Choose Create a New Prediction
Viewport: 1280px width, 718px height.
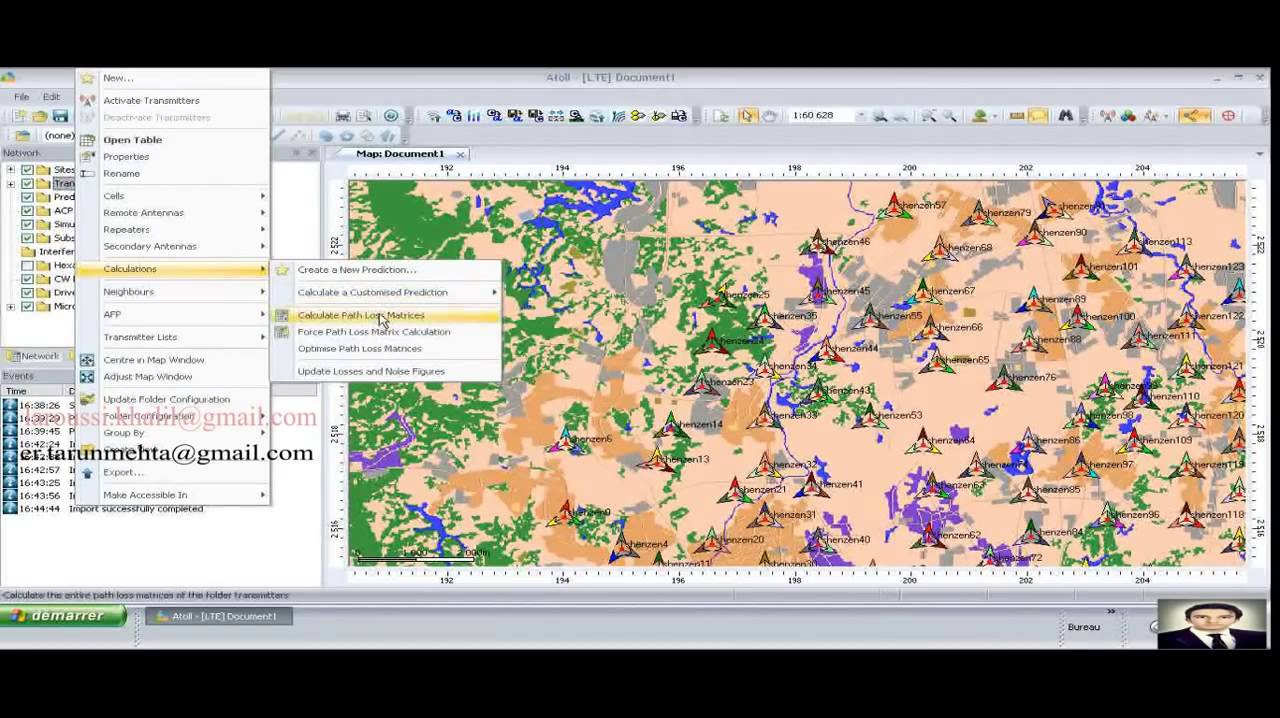[385, 270]
